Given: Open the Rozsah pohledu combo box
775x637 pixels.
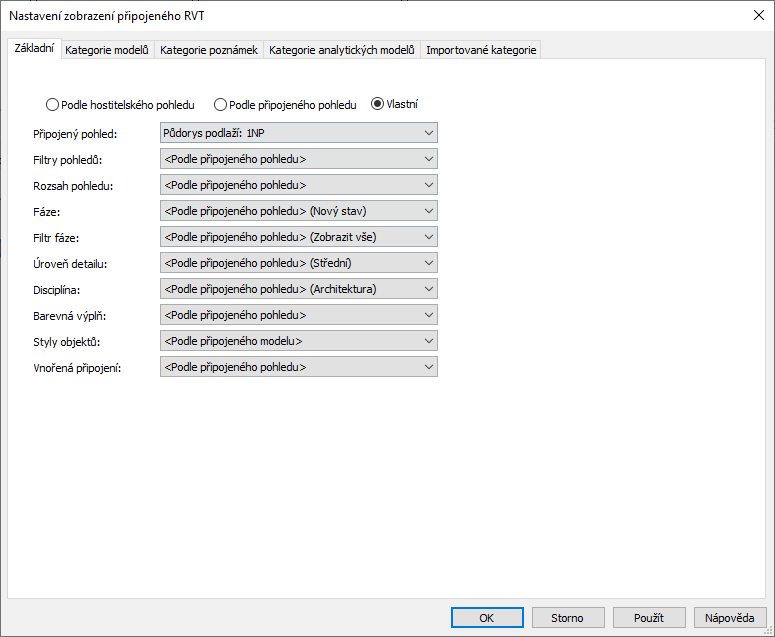Looking at the screenshot, I should [x=298, y=185].
